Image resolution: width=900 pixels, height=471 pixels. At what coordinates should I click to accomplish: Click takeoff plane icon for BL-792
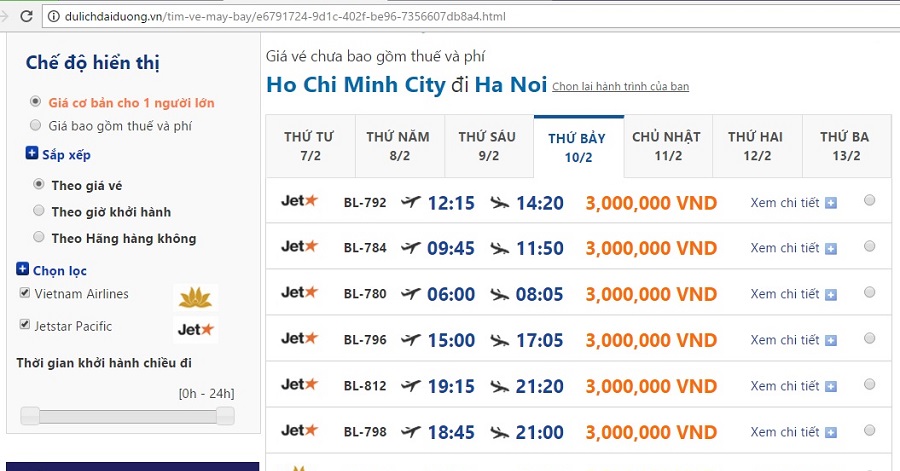pyautogui.click(x=410, y=202)
